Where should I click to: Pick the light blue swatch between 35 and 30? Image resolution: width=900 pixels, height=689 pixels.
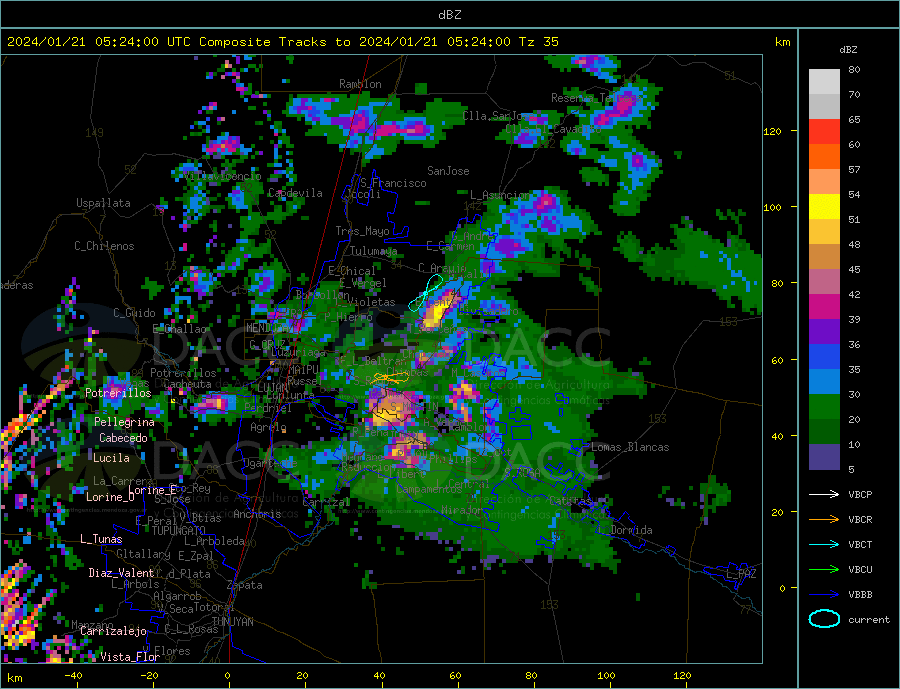coord(824,382)
